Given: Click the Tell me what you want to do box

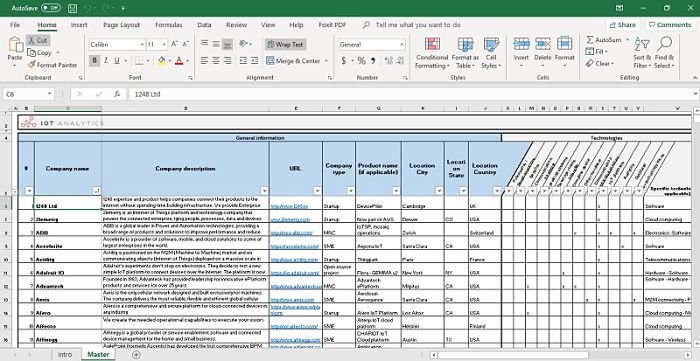Looking at the screenshot, I should pos(418,25).
